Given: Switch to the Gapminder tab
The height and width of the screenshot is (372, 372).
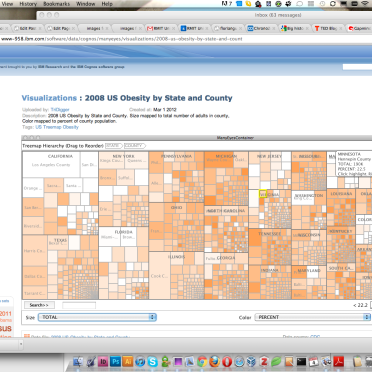Looking at the screenshot, I should click(359, 29).
